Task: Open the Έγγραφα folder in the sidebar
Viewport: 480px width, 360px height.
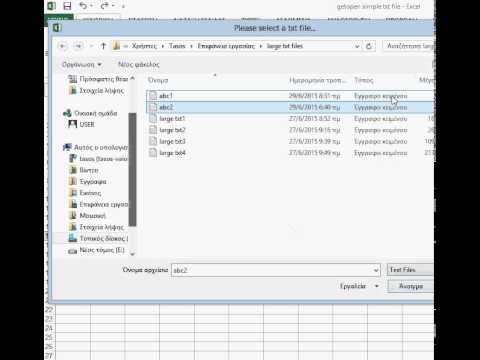Action: coord(88,182)
